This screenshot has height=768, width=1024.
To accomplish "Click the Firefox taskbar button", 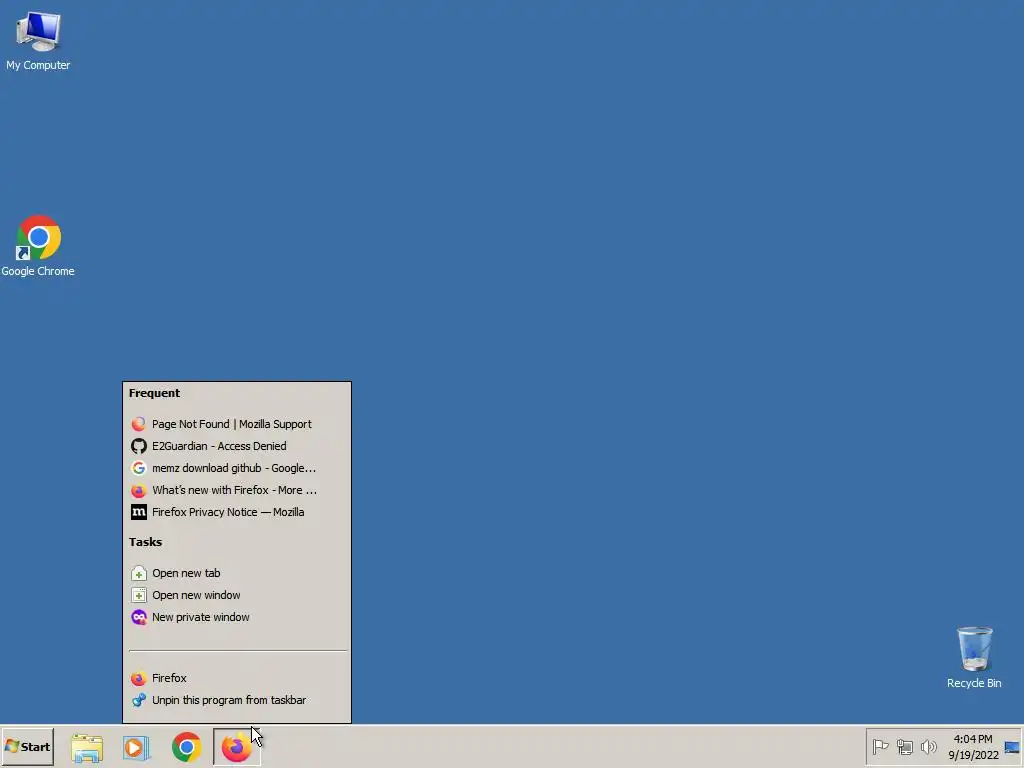I will pos(236,747).
